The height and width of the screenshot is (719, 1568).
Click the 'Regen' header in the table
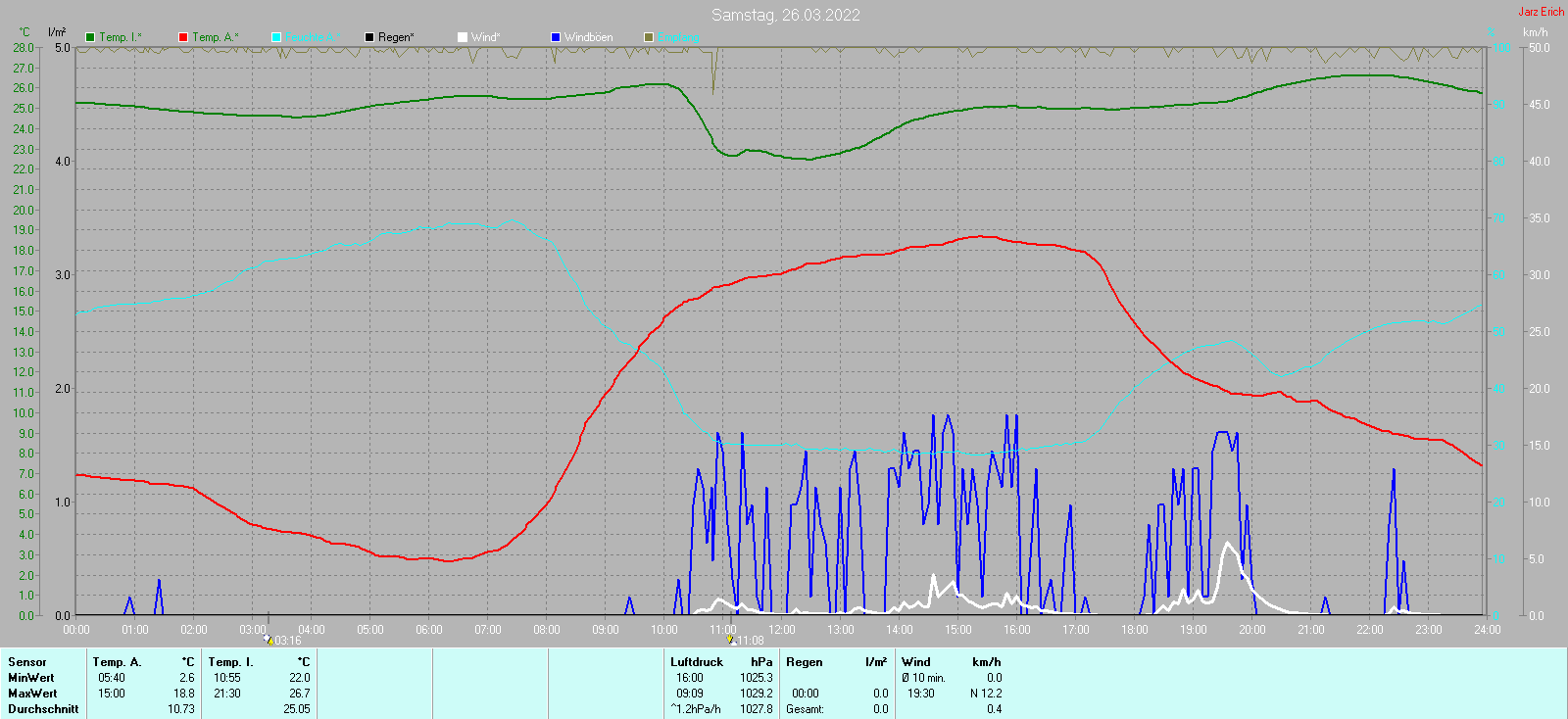(x=805, y=662)
